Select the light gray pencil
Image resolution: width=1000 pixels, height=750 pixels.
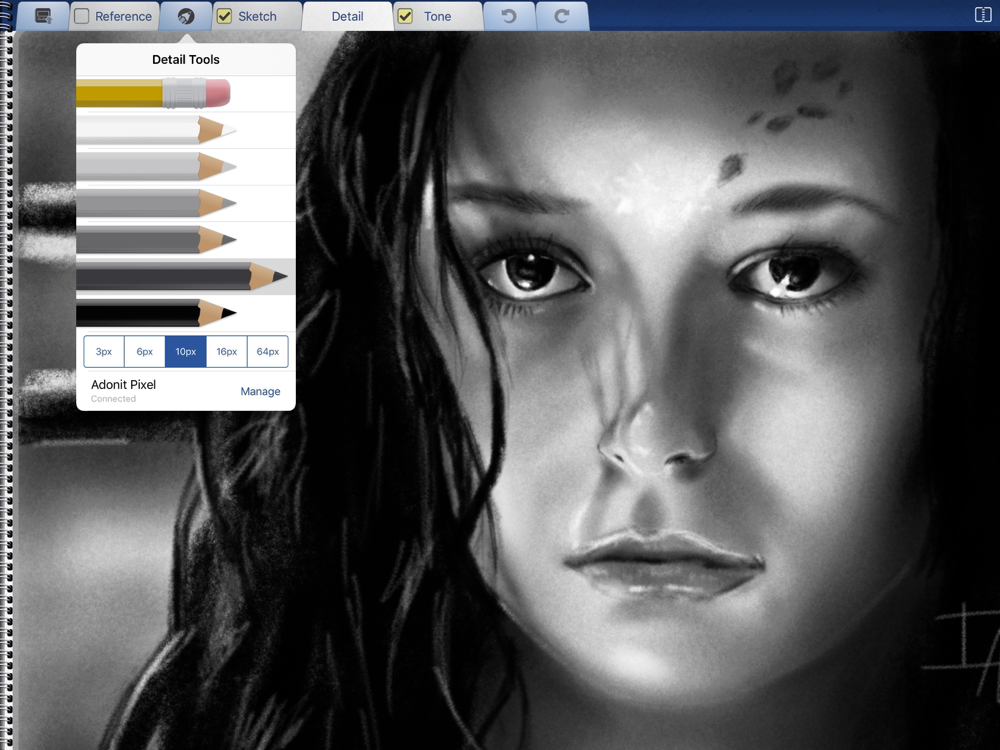186,167
